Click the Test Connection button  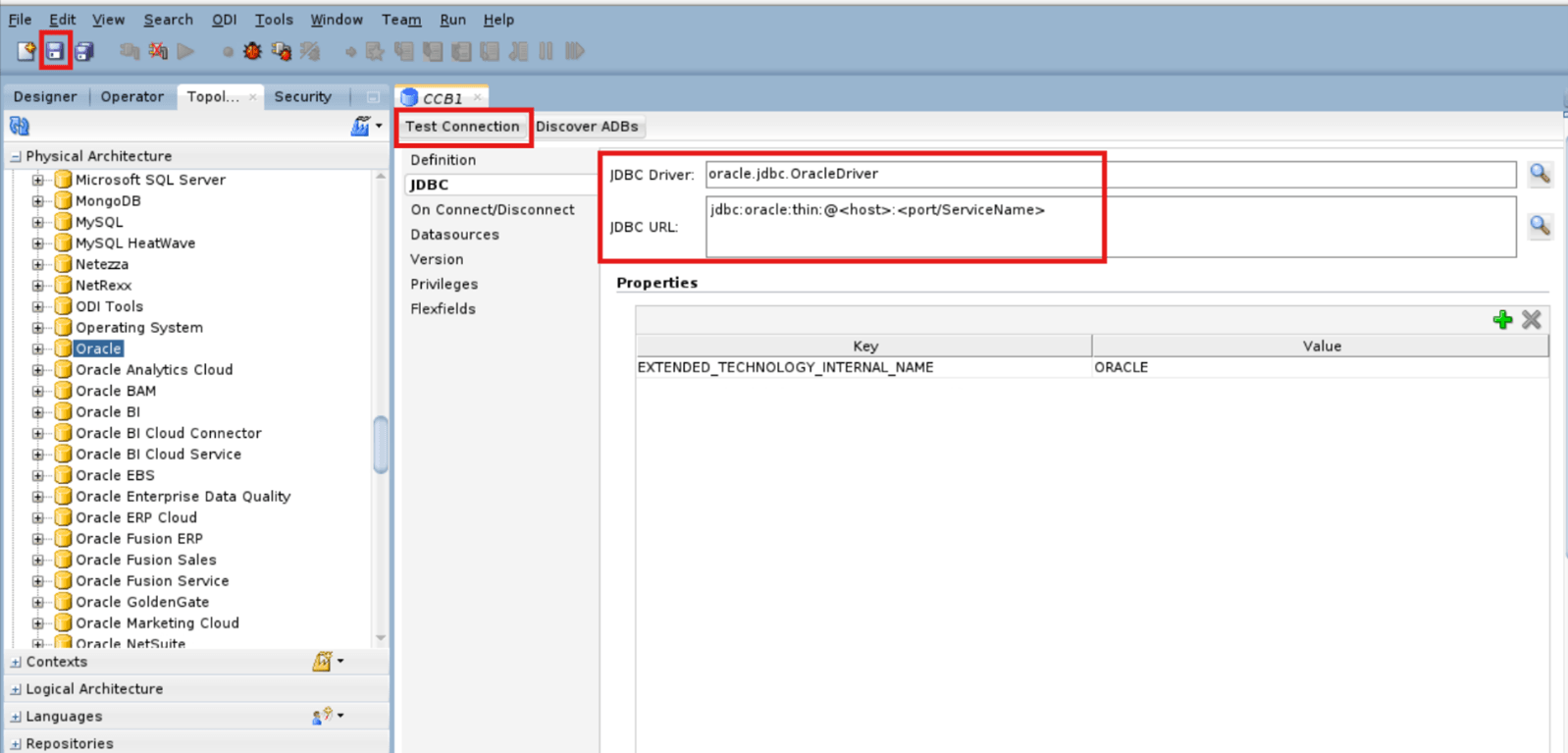[x=462, y=127]
